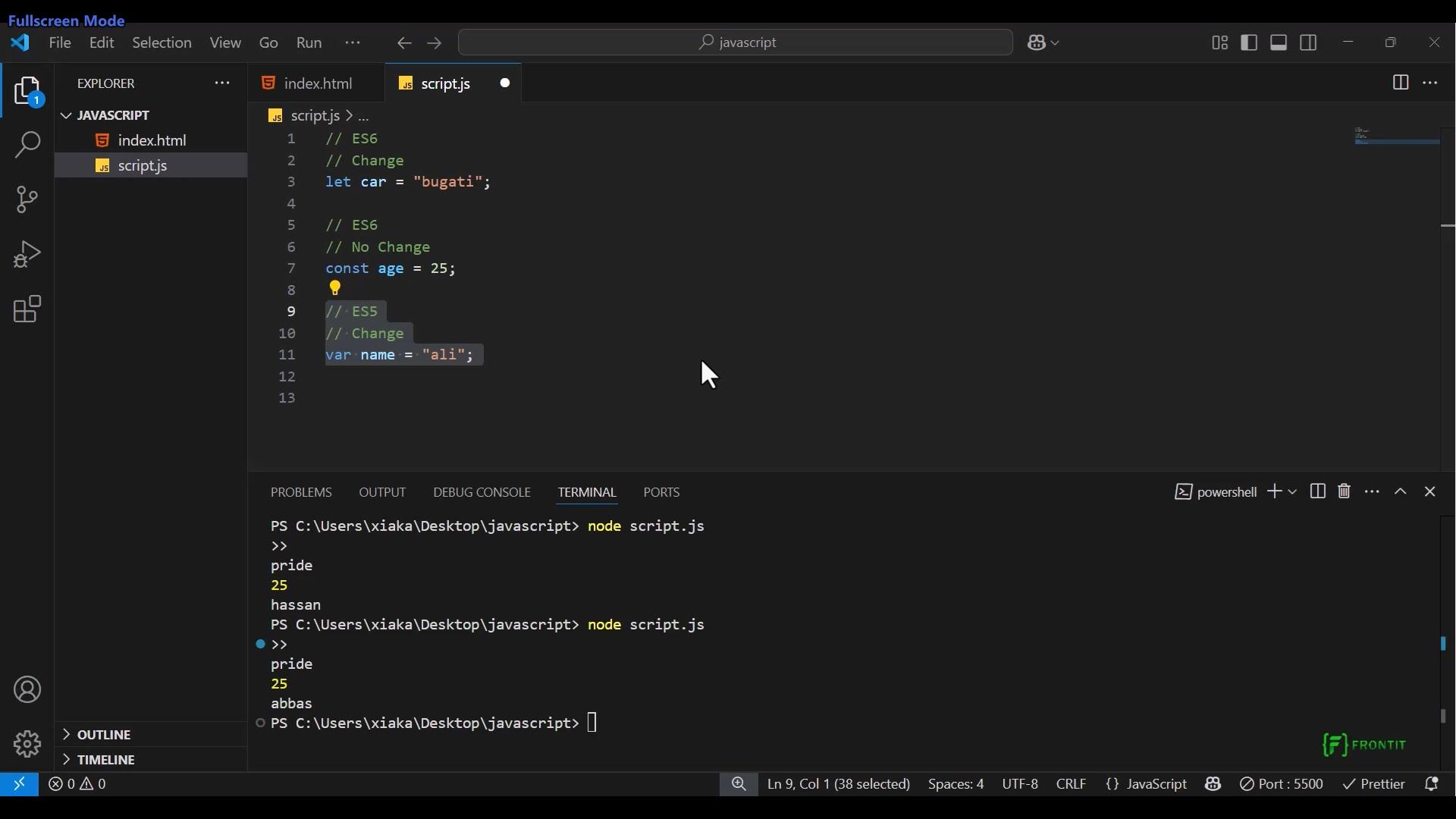
Task: Kill the active terminal with trash icon
Action: tap(1344, 491)
